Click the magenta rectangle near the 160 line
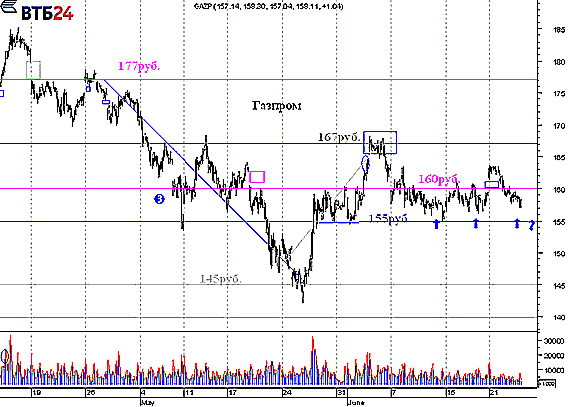Image resolution: width=568 pixels, height=407 pixels. [257, 177]
